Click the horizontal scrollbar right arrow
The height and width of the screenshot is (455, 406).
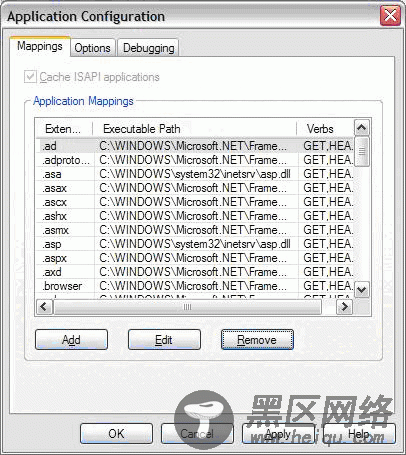(x=345, y=307)
